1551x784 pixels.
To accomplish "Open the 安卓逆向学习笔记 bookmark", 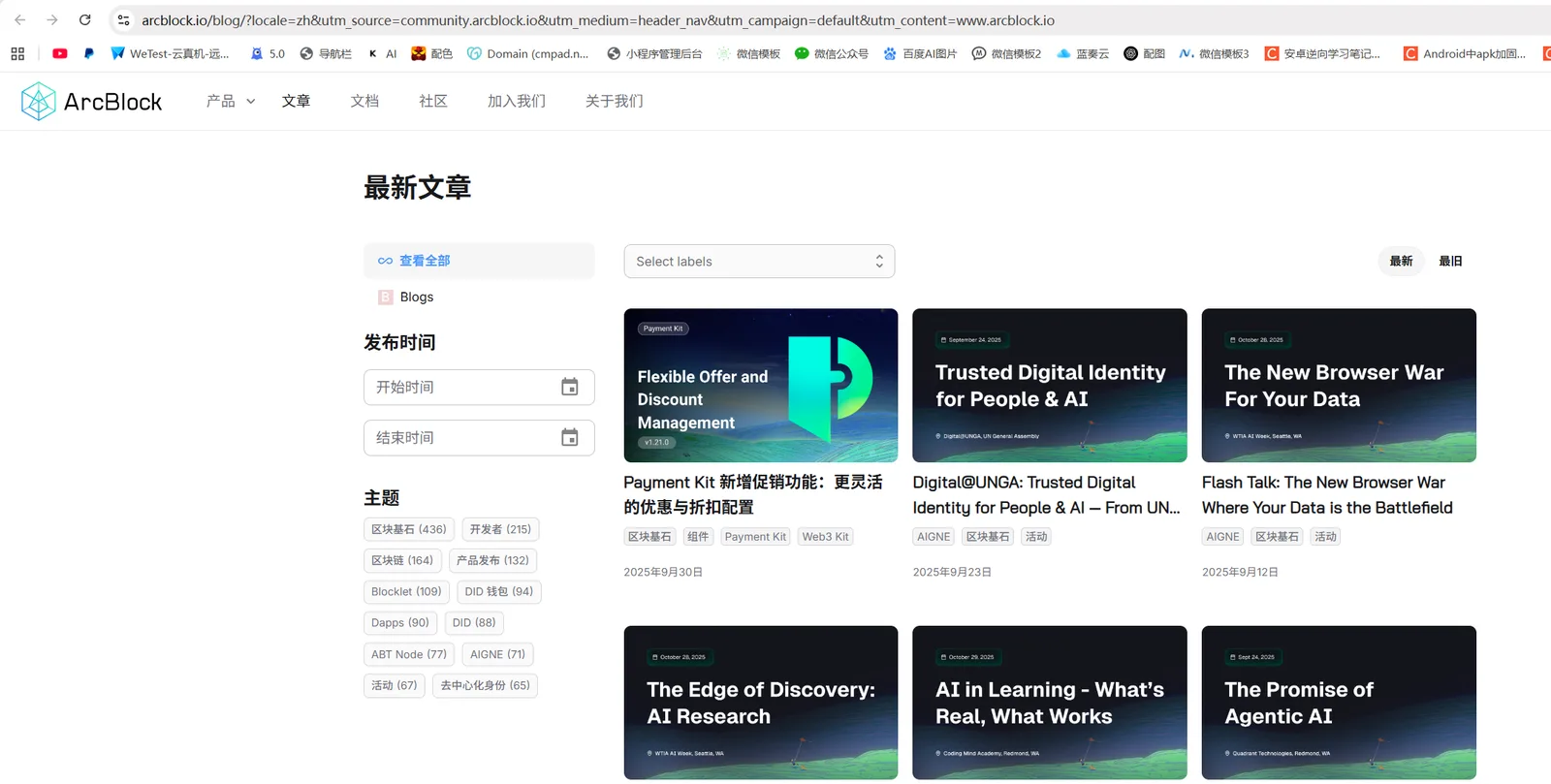I will tap(1322, 54).
